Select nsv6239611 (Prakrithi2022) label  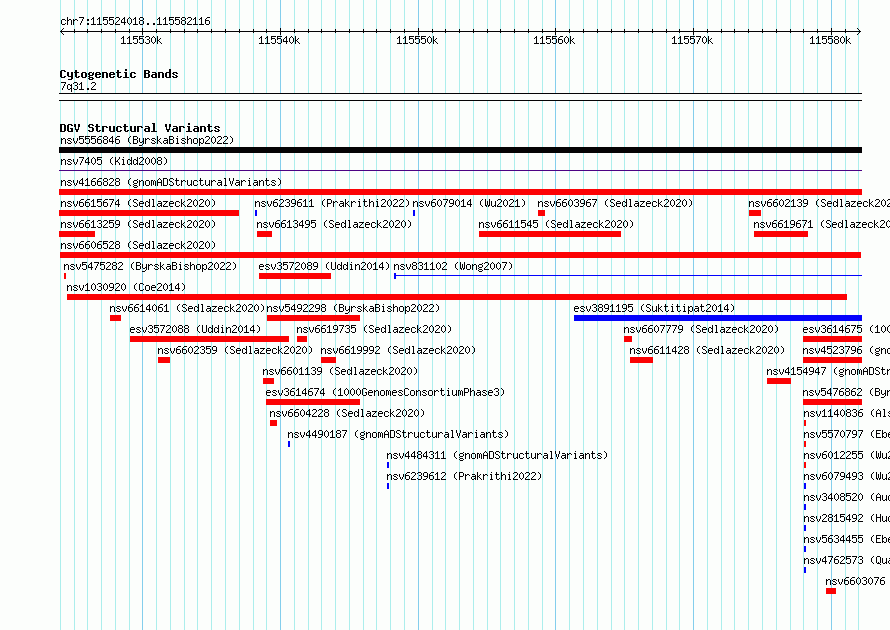pos(332,203)
